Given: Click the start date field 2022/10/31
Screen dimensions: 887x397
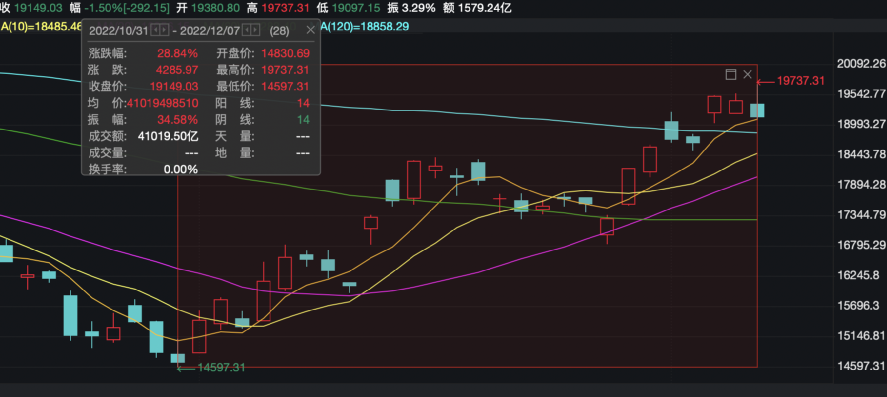Looking at the screenshot, I should (x=118, y=30).
